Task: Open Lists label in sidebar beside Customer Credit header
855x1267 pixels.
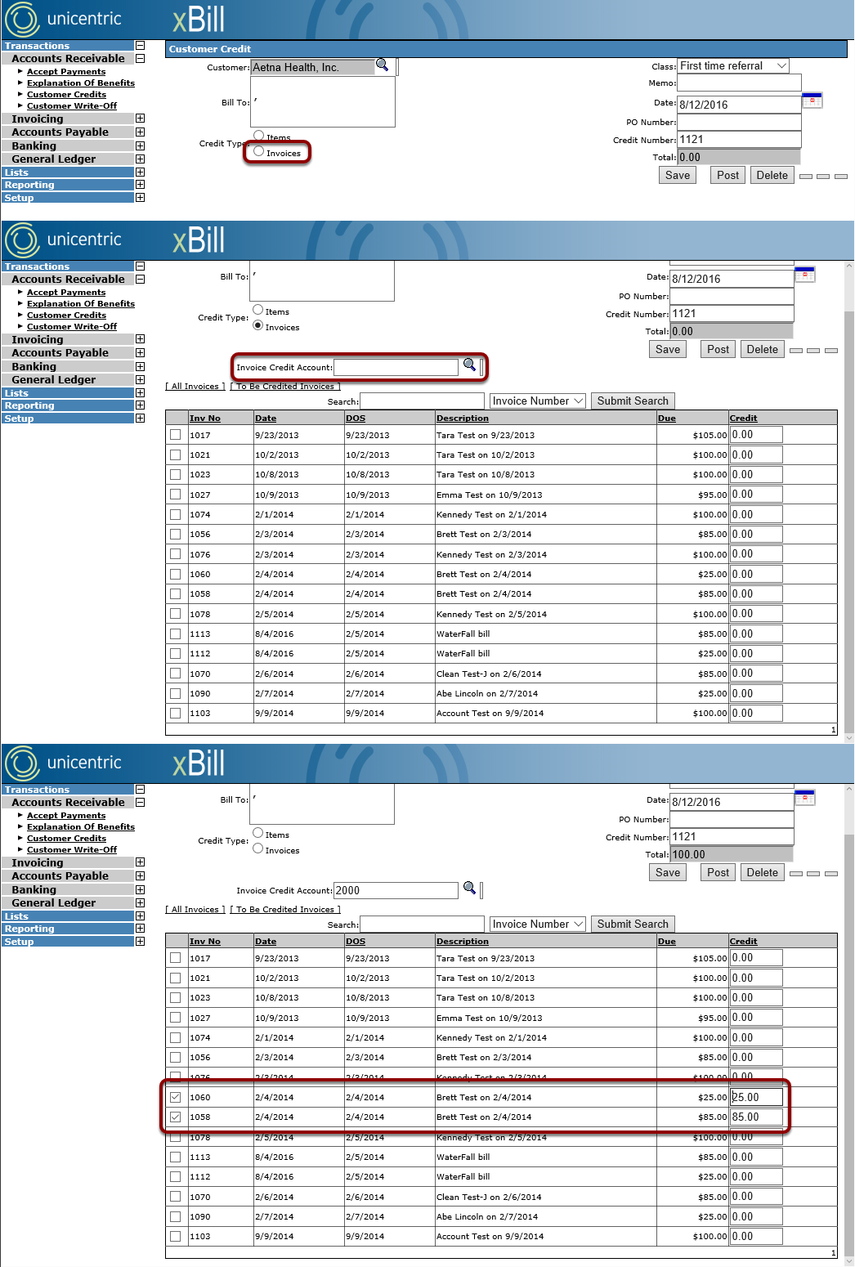Action: [16, 172]
